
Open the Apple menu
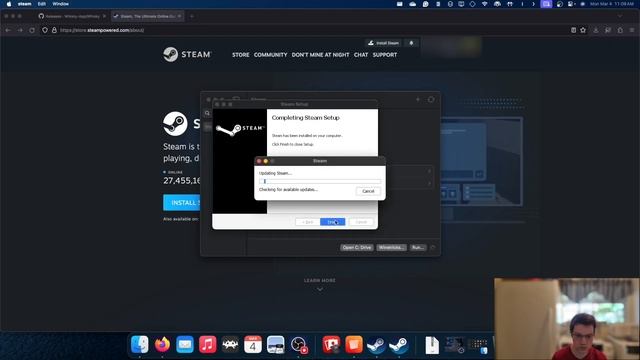coord(9,4)
